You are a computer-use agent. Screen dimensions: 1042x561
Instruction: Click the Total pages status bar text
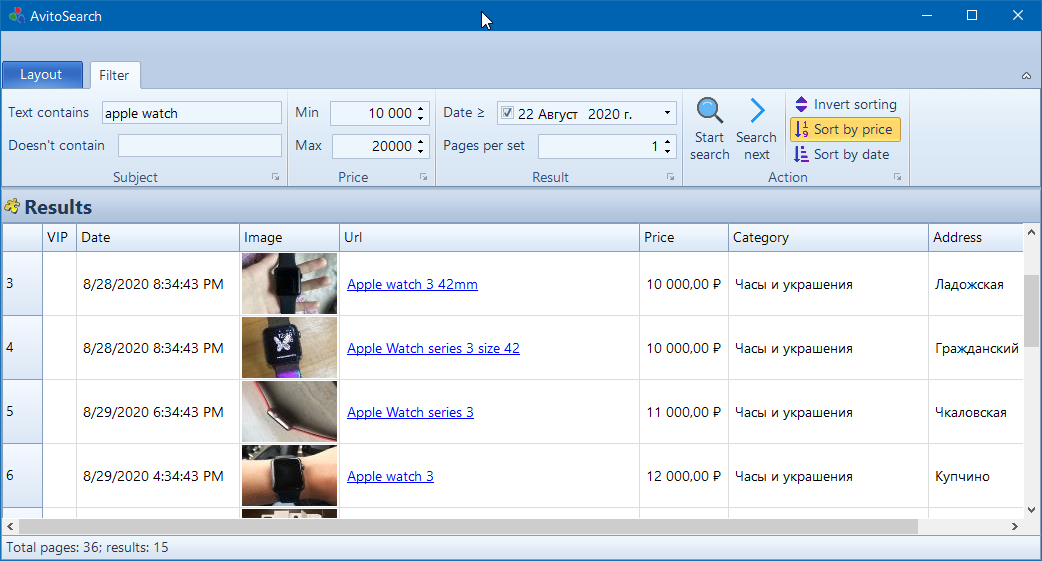(87, 548)
